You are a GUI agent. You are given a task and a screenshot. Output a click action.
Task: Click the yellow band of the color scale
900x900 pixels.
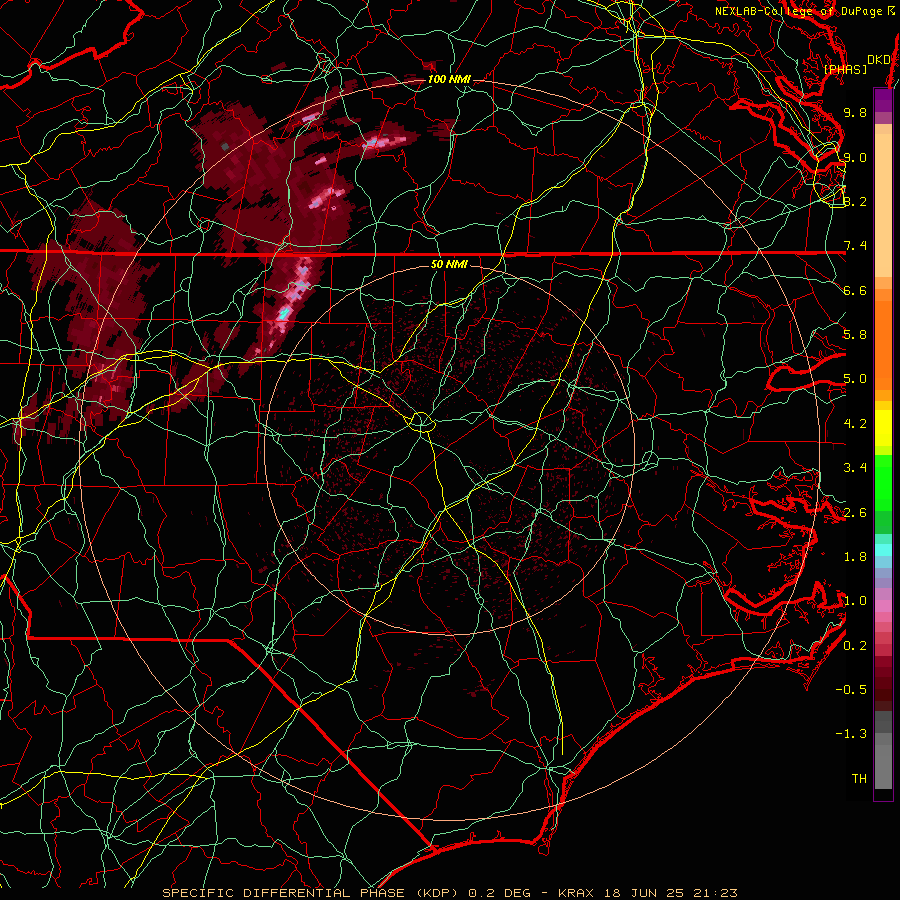point(883,428)
